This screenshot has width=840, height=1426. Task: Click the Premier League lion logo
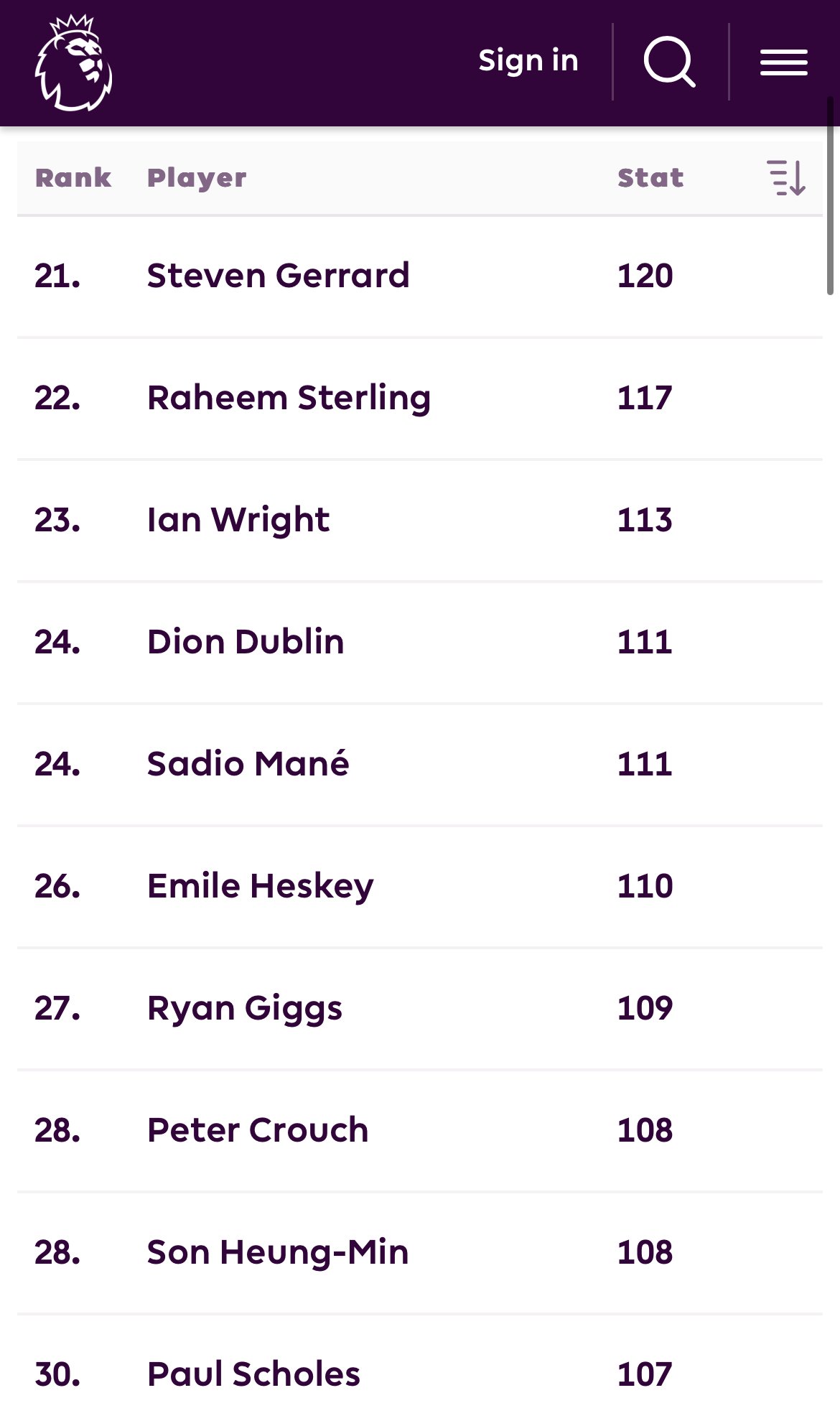pos(74,63)
